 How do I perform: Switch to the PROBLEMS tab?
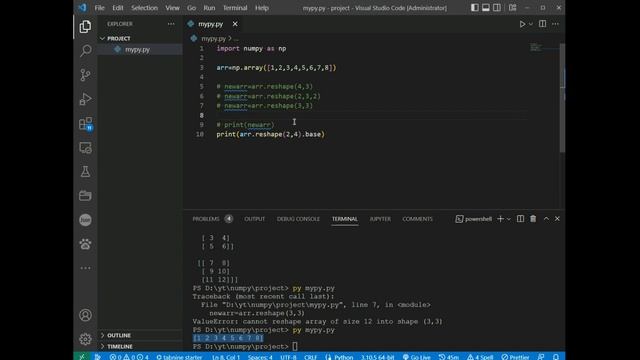[206, 219]
